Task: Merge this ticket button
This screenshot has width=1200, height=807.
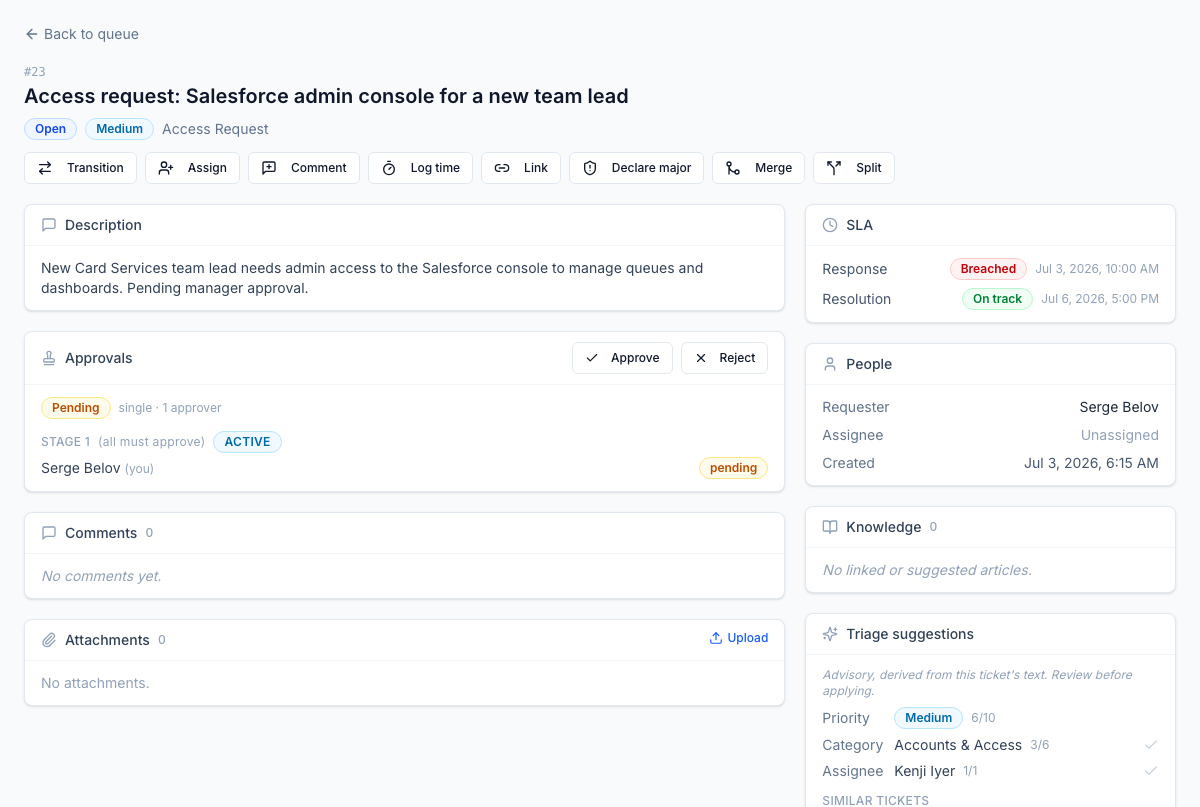Action: tap(758, 168)
